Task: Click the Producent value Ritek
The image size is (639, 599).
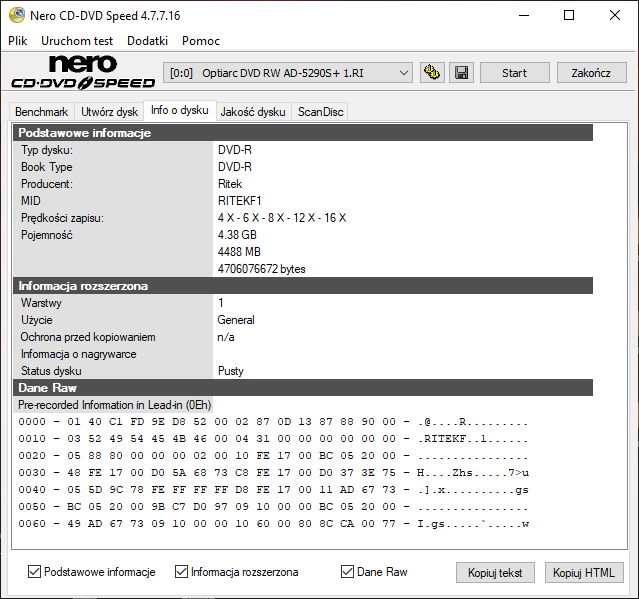Action: tap(230, 184)
